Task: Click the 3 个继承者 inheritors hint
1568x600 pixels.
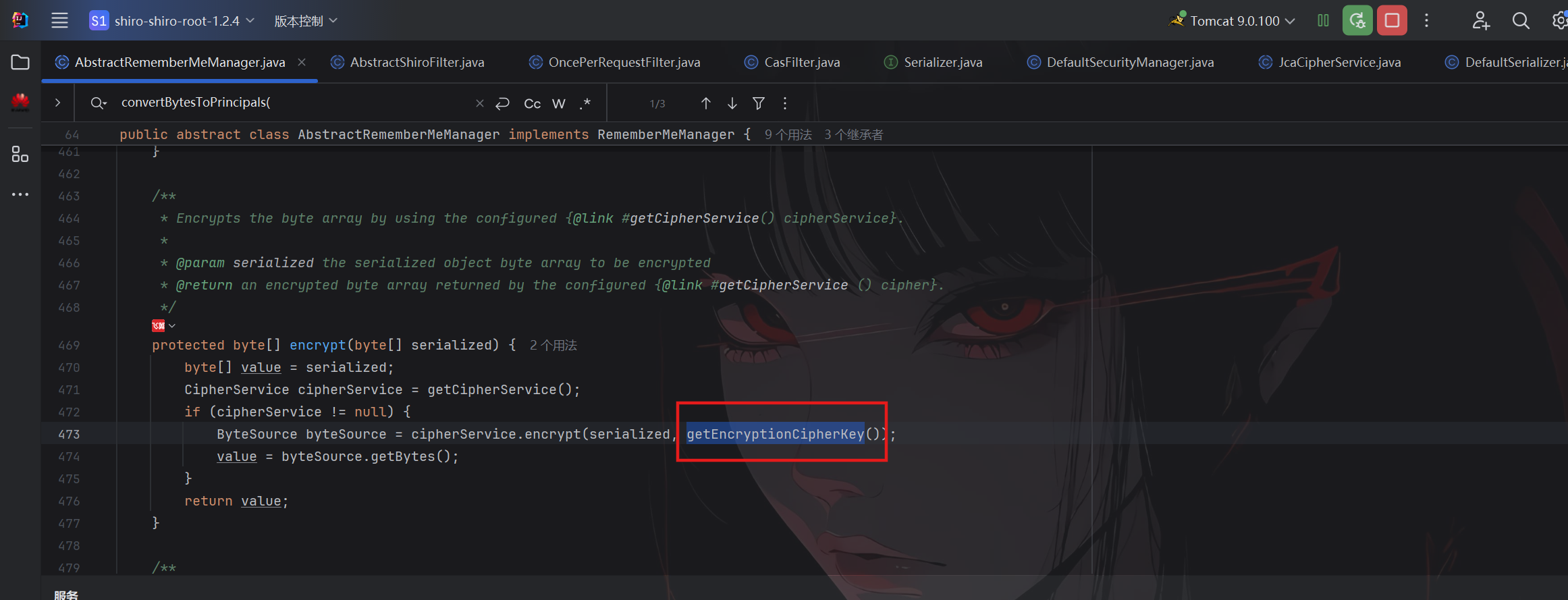Action: [853, 134]
